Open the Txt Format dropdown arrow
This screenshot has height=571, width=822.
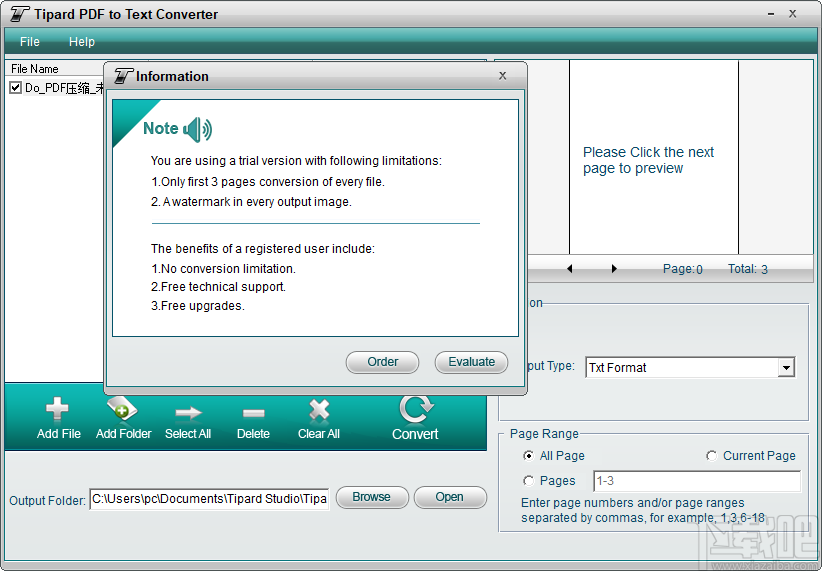click(x=786, y=368)
